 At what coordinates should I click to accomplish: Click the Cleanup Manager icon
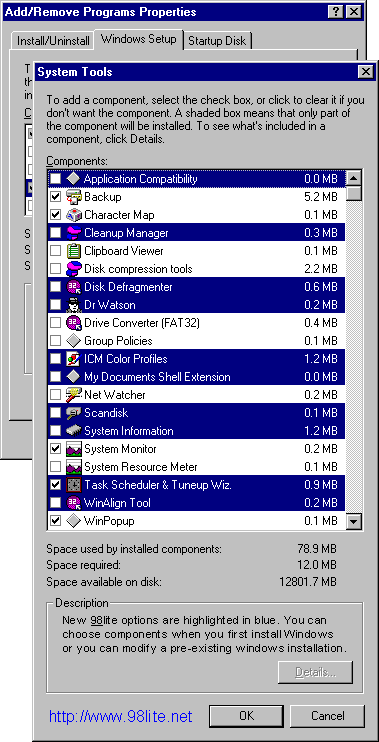click(x=73, y=233)
